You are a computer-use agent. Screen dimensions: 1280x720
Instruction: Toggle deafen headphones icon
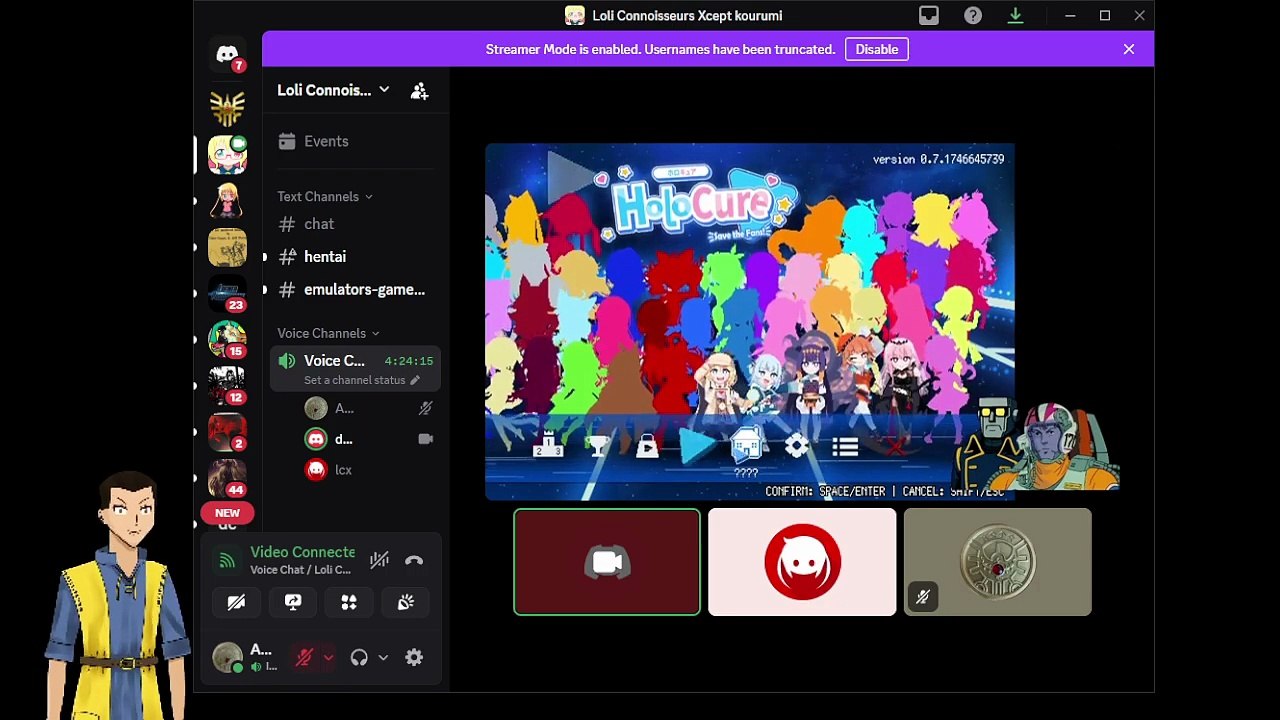click(x=359, y=657)
